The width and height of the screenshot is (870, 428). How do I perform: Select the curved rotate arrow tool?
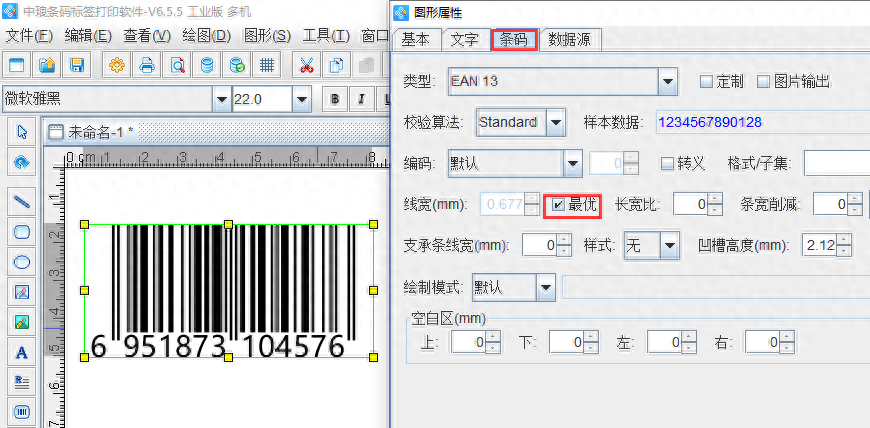tap(22, 161)
